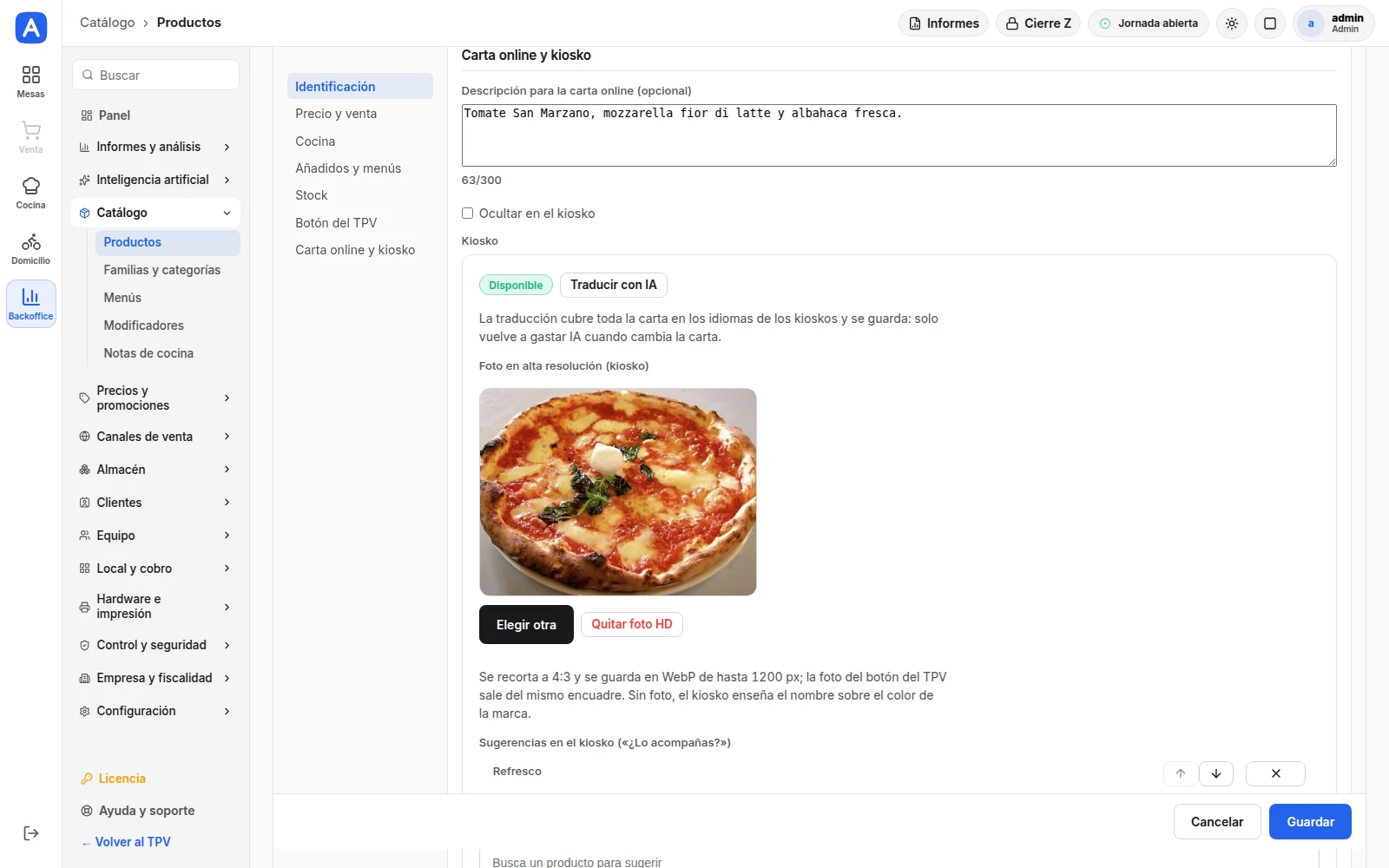Go to the Cocina form section

click(359, 141)
